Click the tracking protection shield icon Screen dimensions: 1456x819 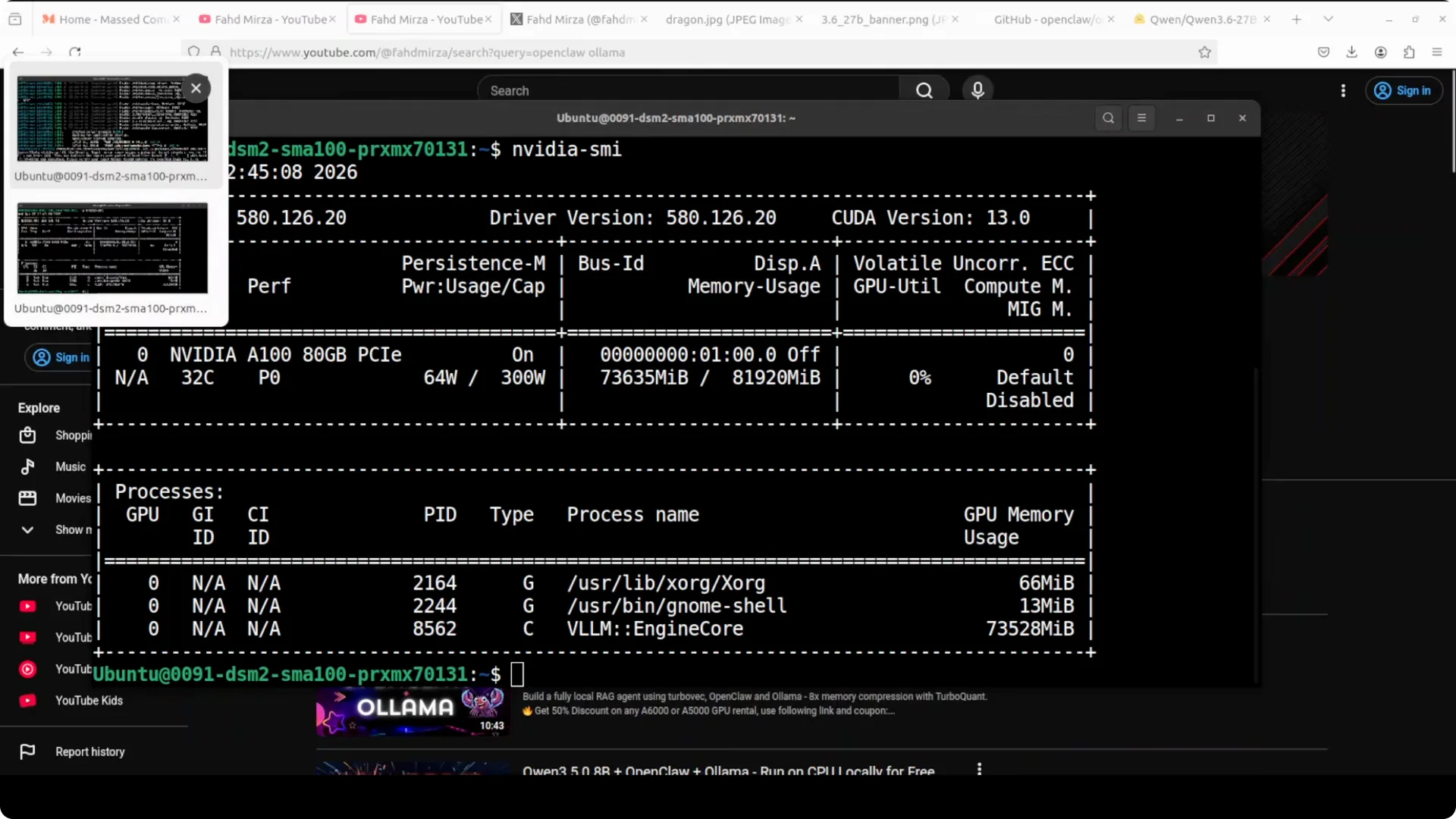[194, 52]
